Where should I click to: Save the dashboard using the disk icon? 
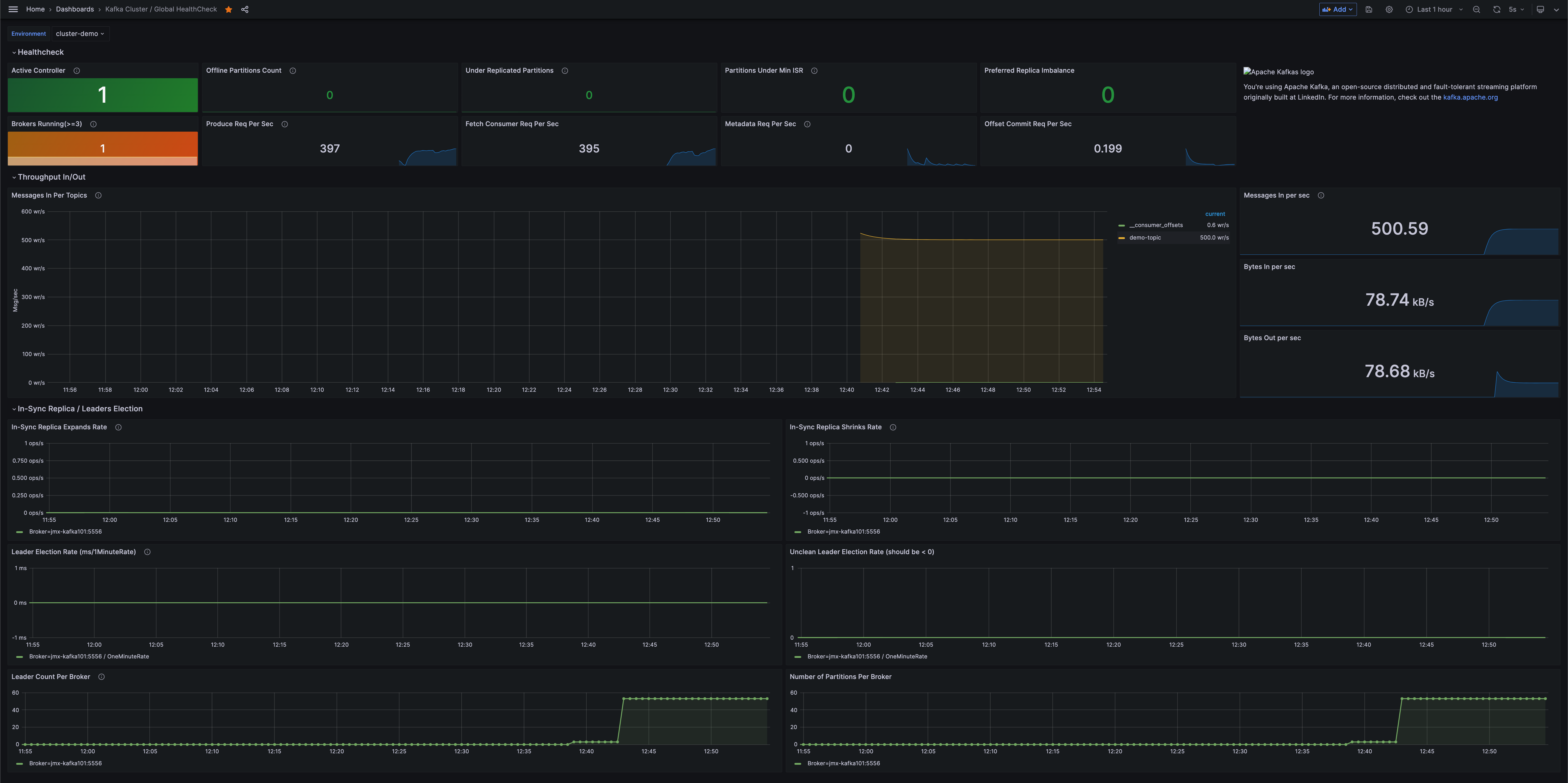pos(1369,10)
